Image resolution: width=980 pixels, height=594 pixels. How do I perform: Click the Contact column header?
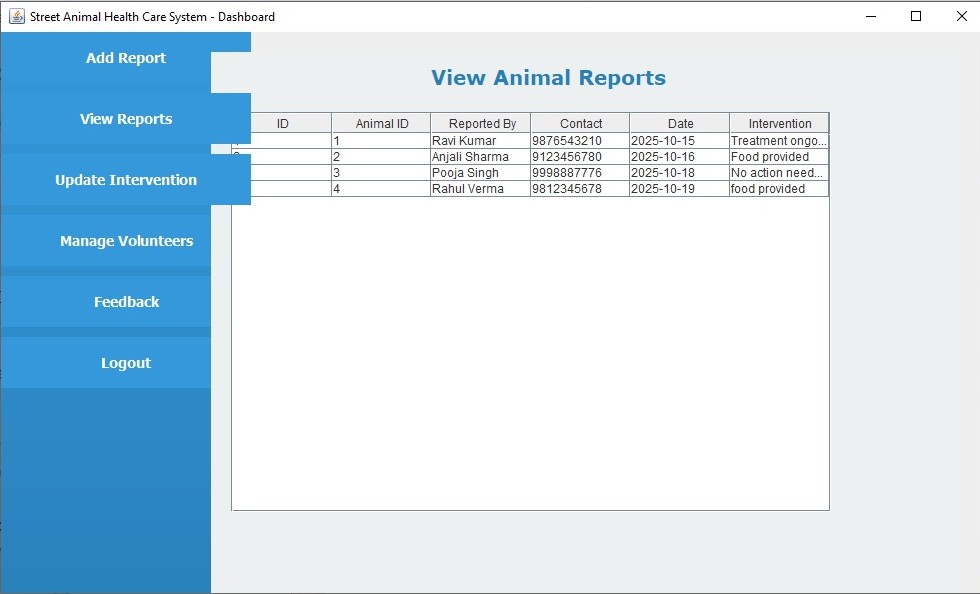click(579, 123)
